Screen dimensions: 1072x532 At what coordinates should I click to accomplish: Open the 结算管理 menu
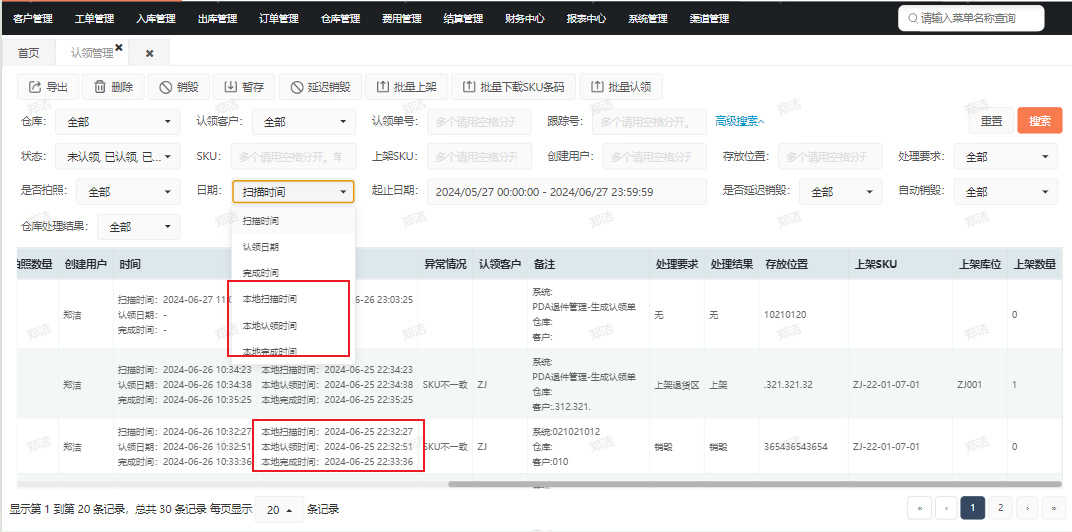coord(464,18)
